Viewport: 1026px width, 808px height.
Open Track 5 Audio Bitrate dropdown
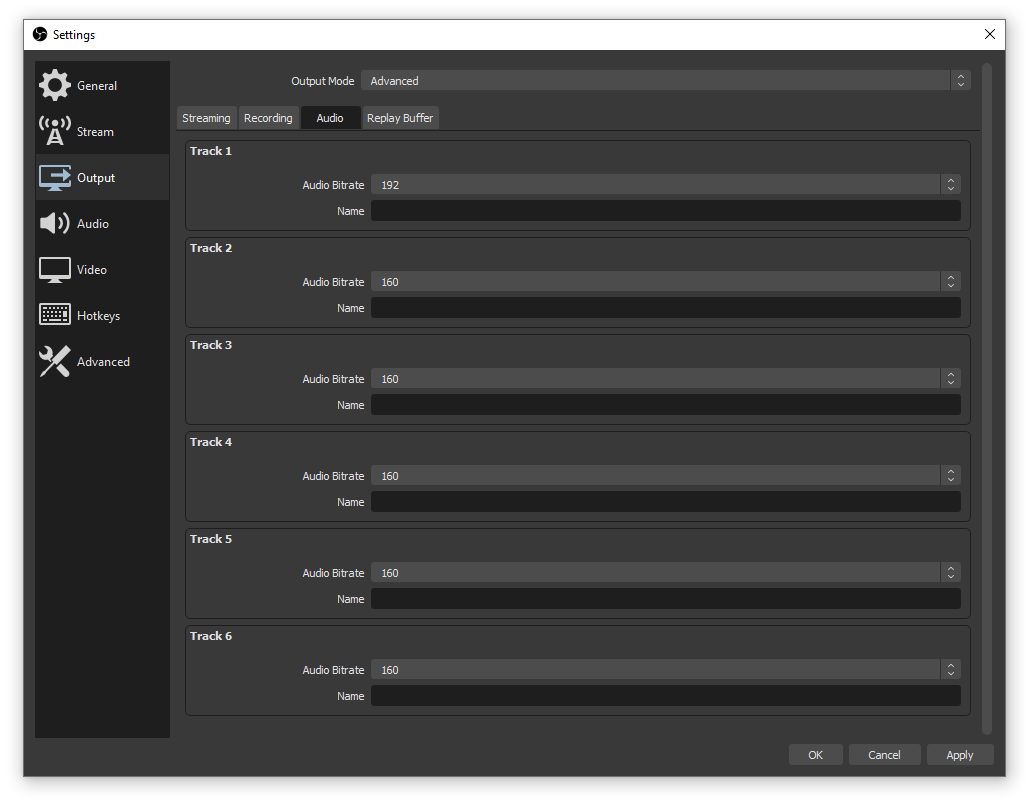(665, 572)
